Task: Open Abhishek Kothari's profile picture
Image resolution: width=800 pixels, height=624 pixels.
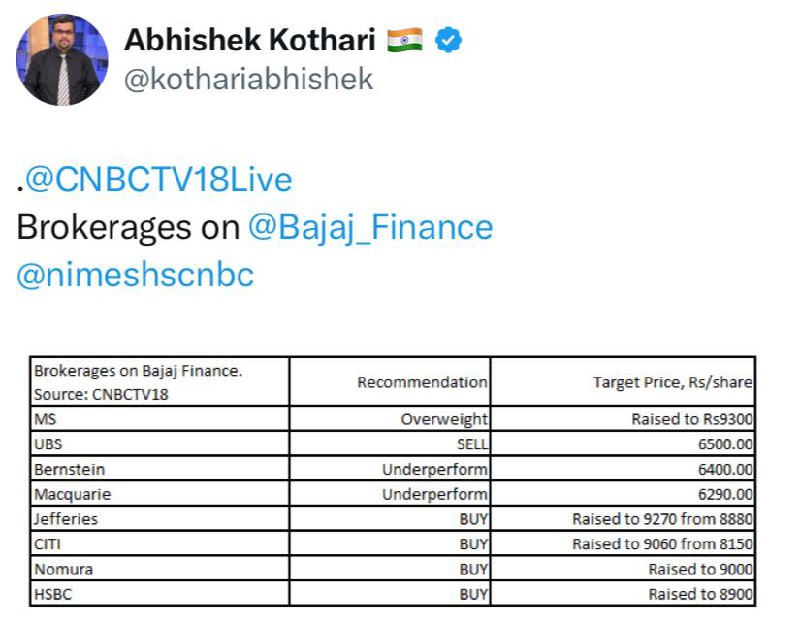Action: pos(62,60)
